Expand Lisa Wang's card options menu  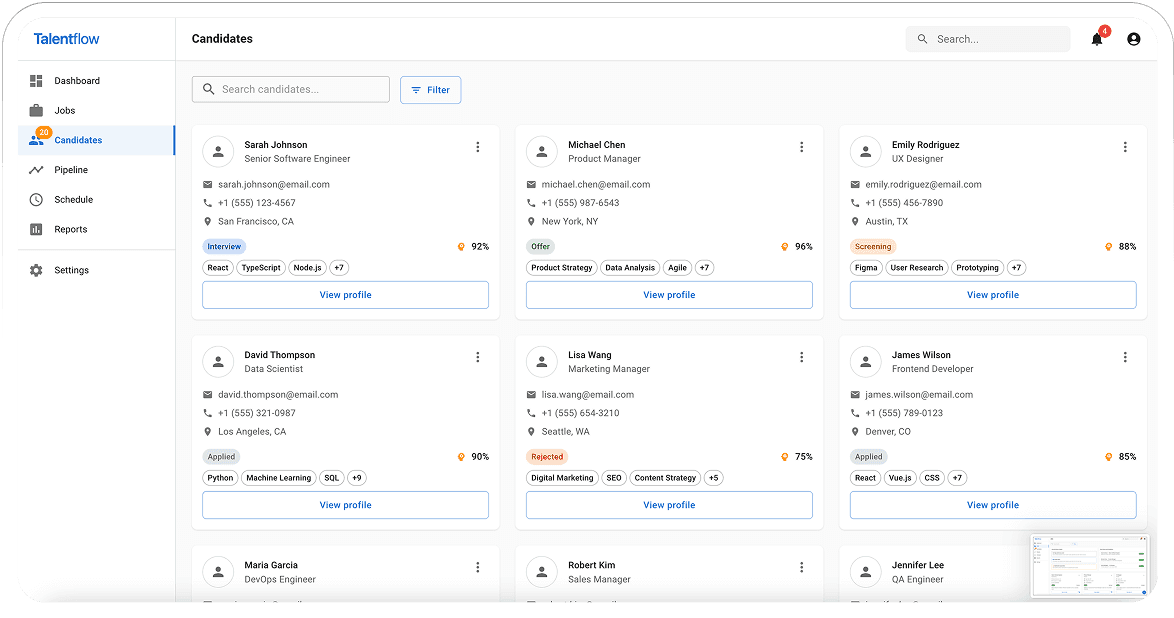[x=801, y=357]
